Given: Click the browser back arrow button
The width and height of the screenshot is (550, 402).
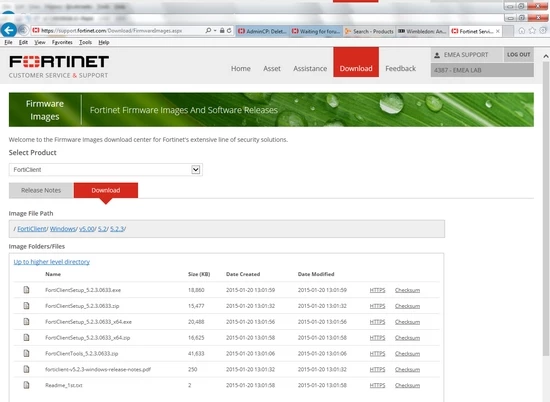Looking at the screenshot, I should point(9,30).
